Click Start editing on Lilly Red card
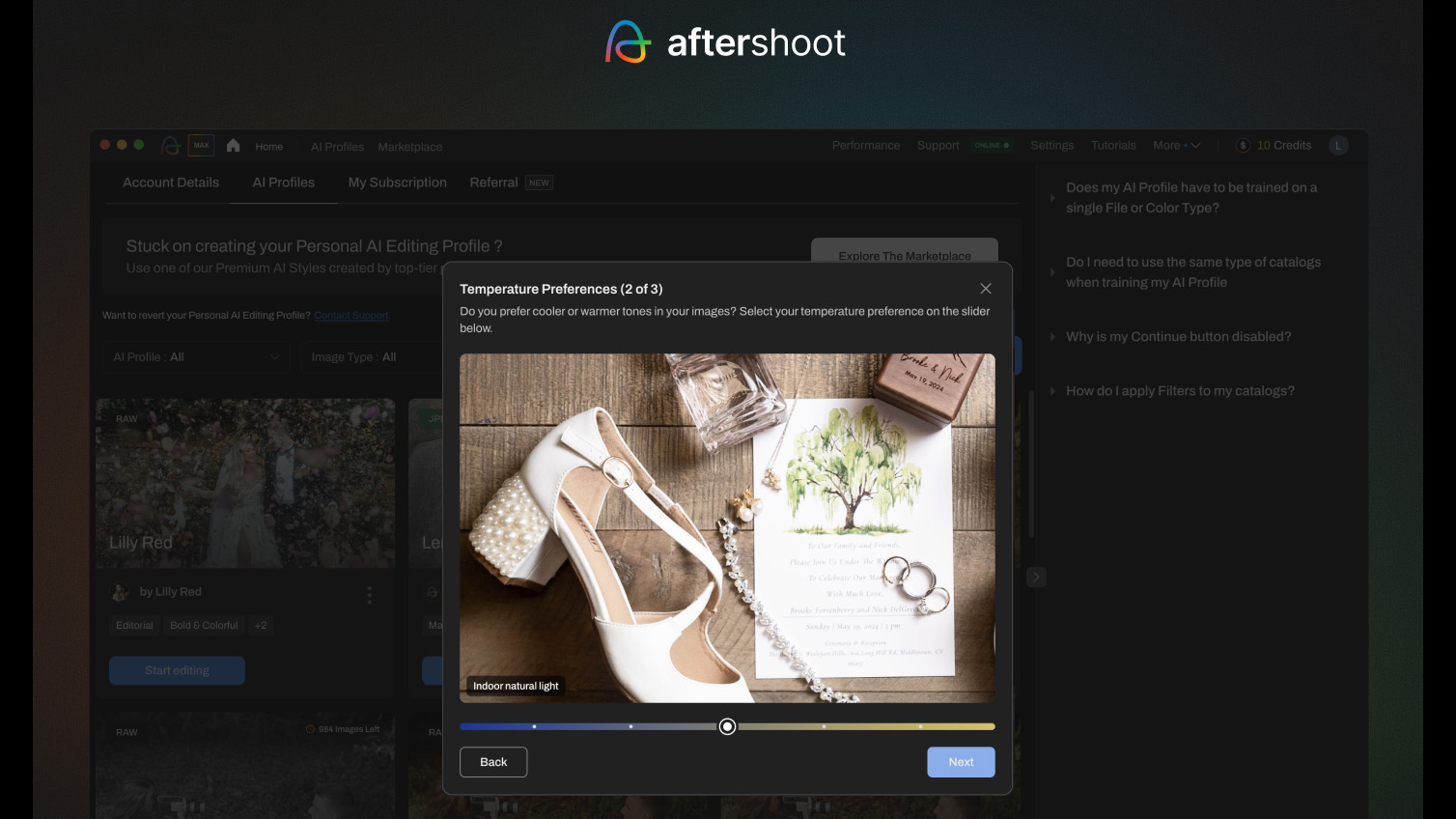The image size is (1456, 819). coord(177,670)
